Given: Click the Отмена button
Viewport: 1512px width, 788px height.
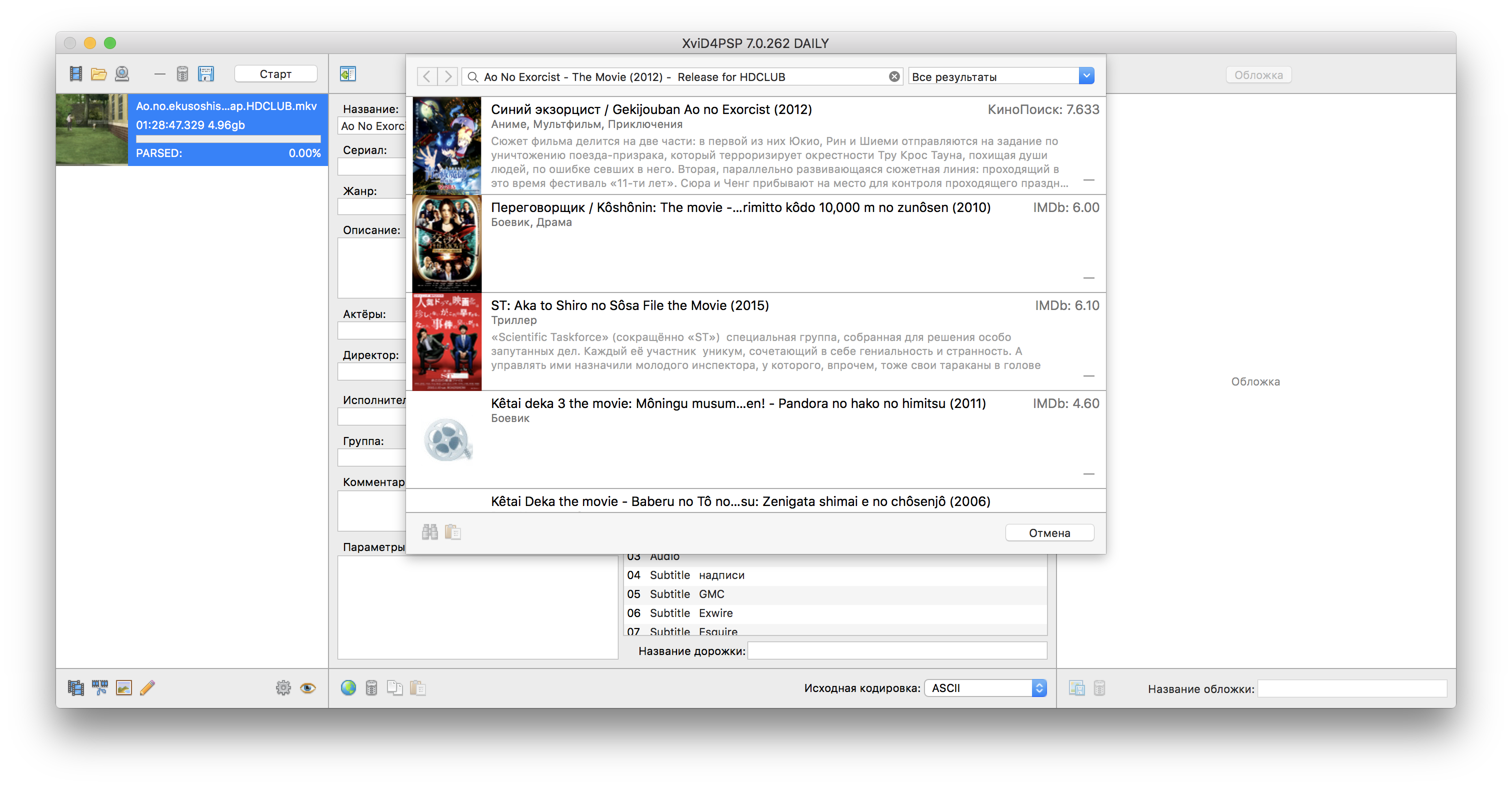Looking at the screenshot, I should tap(1049, 533).
